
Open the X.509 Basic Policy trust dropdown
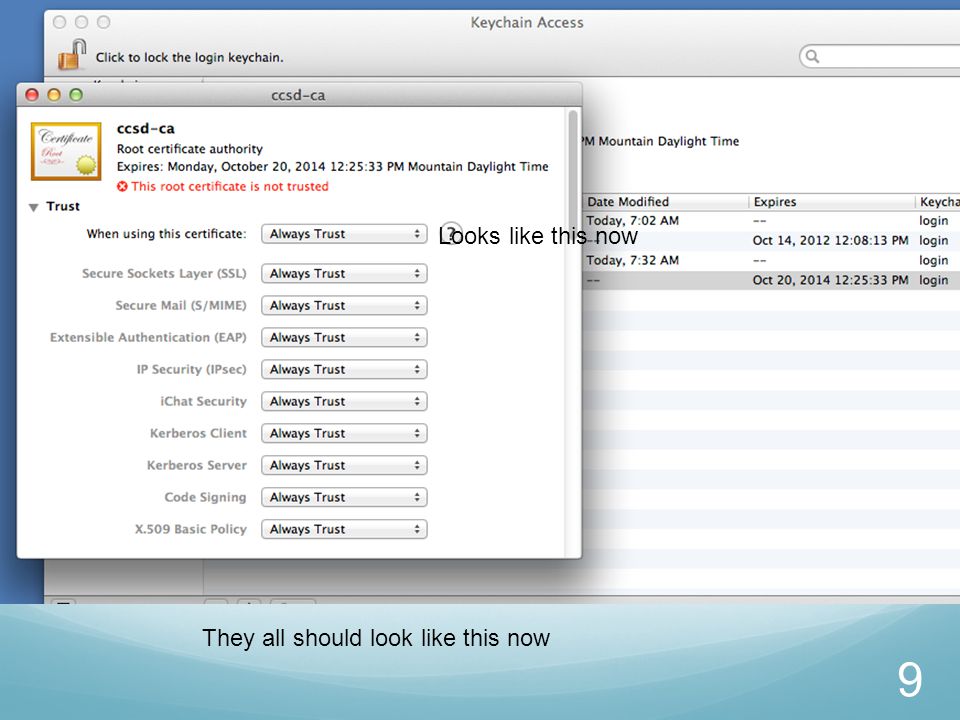coord(344,529)
